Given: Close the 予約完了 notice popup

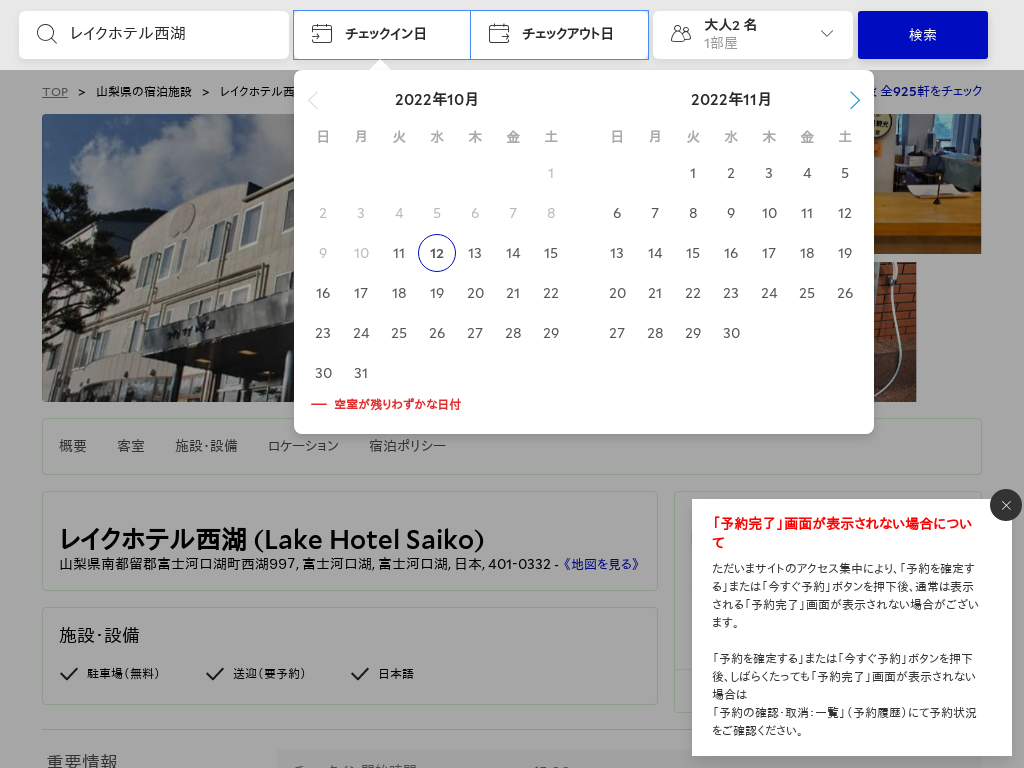Looking at the screenshot, I should tap(1006, 505).
